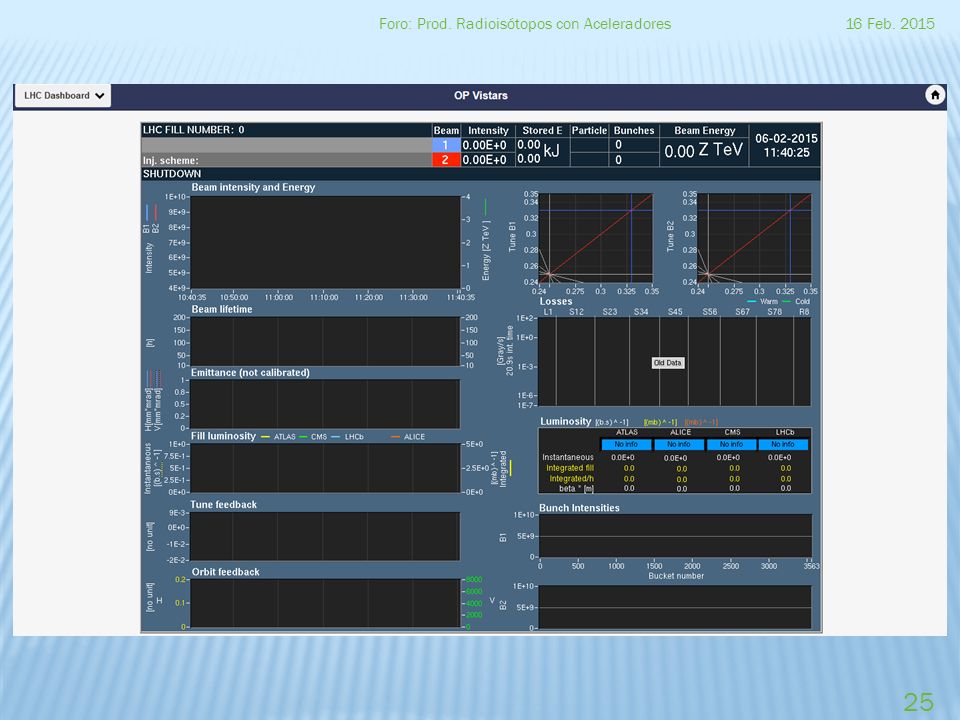960x720 pixels.
Task: Click the Cold legend entry in Losses
Action: [x=796, y=301]
